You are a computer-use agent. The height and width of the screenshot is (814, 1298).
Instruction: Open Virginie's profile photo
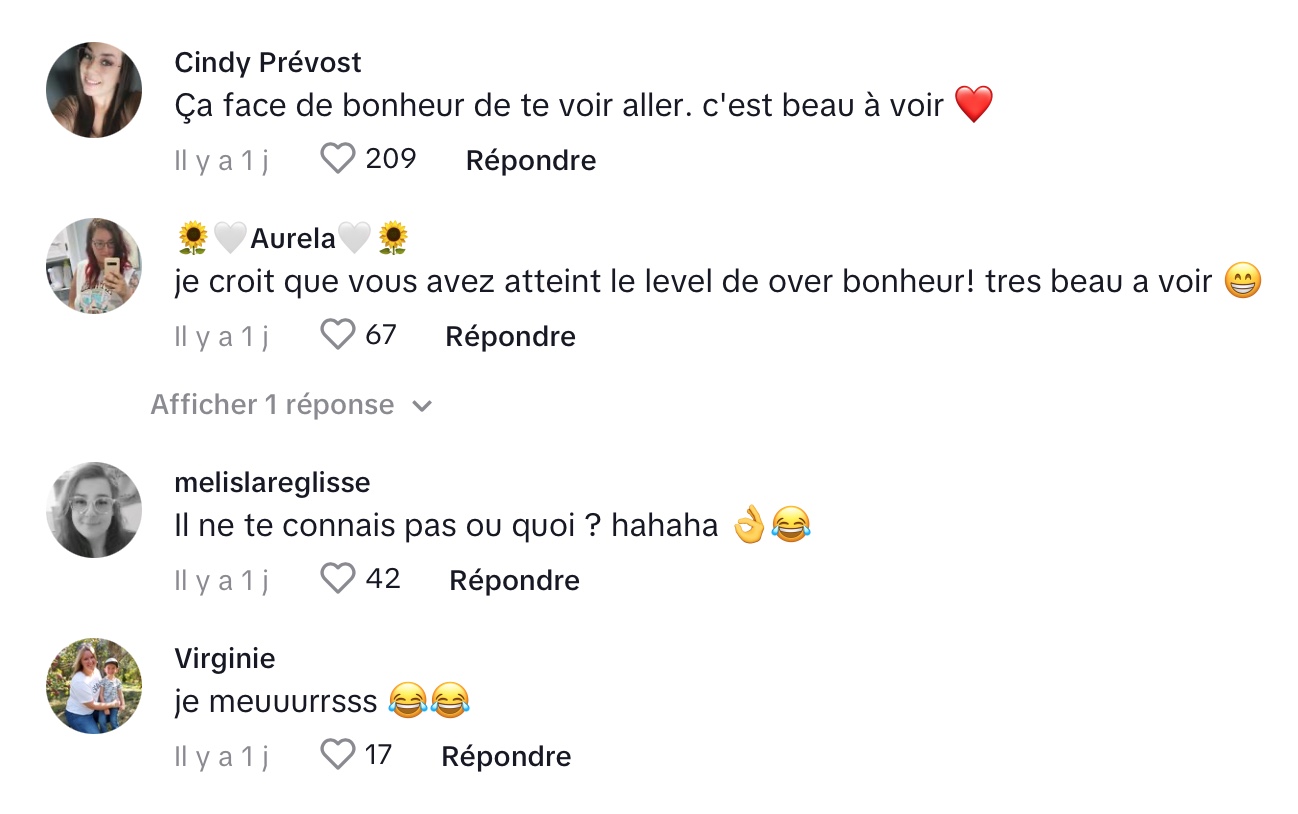tap(94, 686)
